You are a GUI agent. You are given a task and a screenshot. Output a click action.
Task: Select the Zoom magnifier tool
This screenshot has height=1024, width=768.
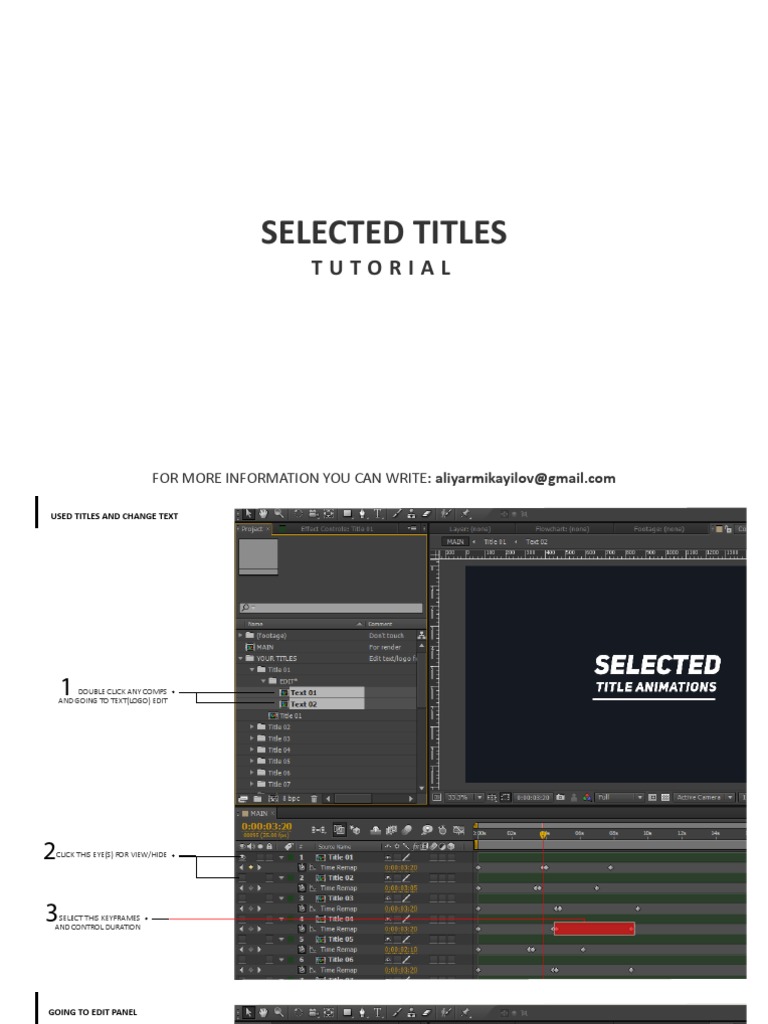[279, 514]
